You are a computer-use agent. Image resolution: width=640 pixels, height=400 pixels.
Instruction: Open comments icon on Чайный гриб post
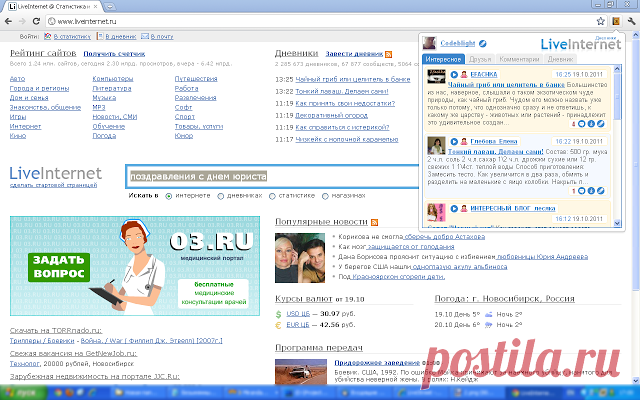pos(582,124)
